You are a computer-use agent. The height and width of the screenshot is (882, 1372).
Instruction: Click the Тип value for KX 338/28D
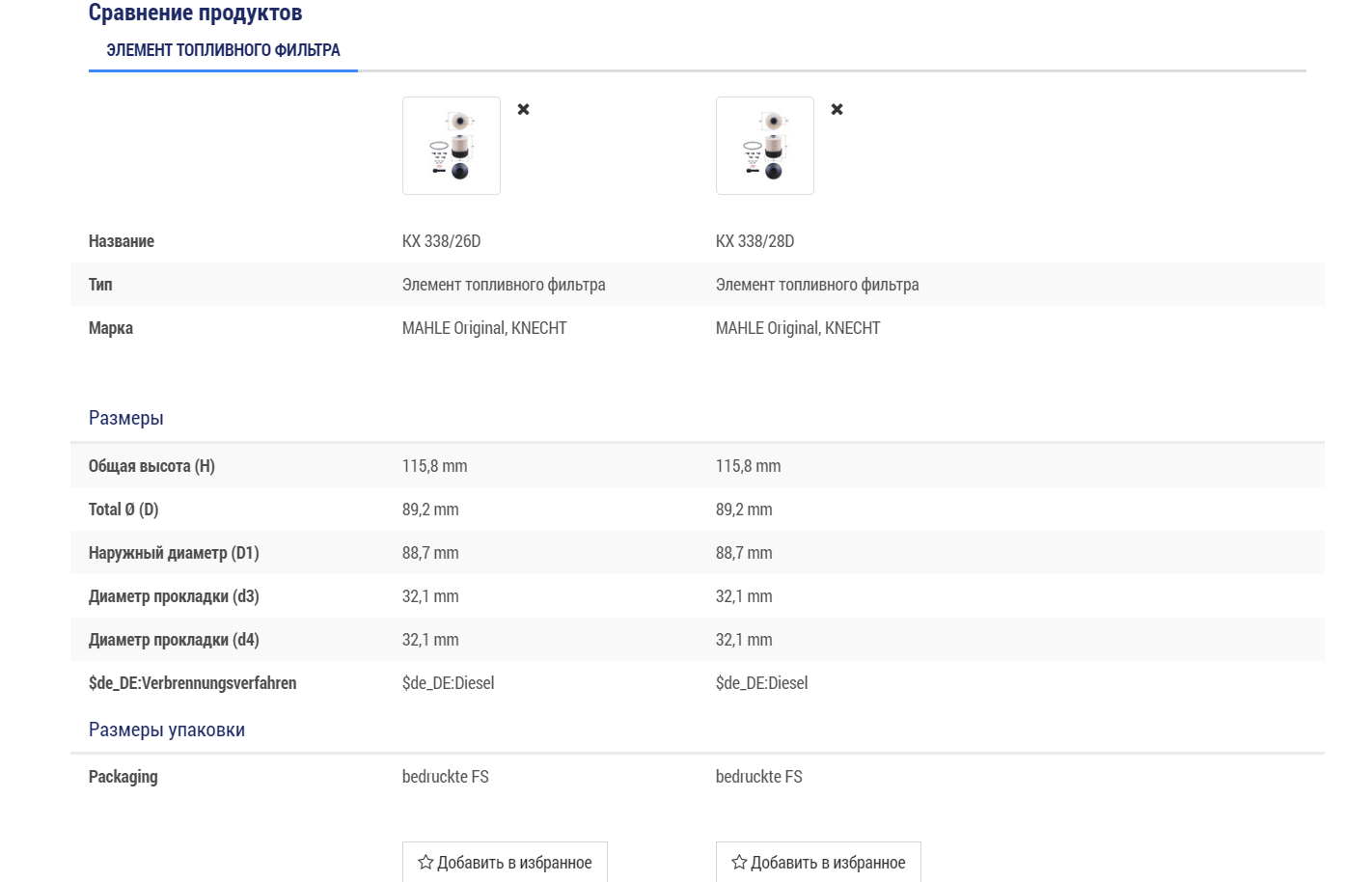817,285
